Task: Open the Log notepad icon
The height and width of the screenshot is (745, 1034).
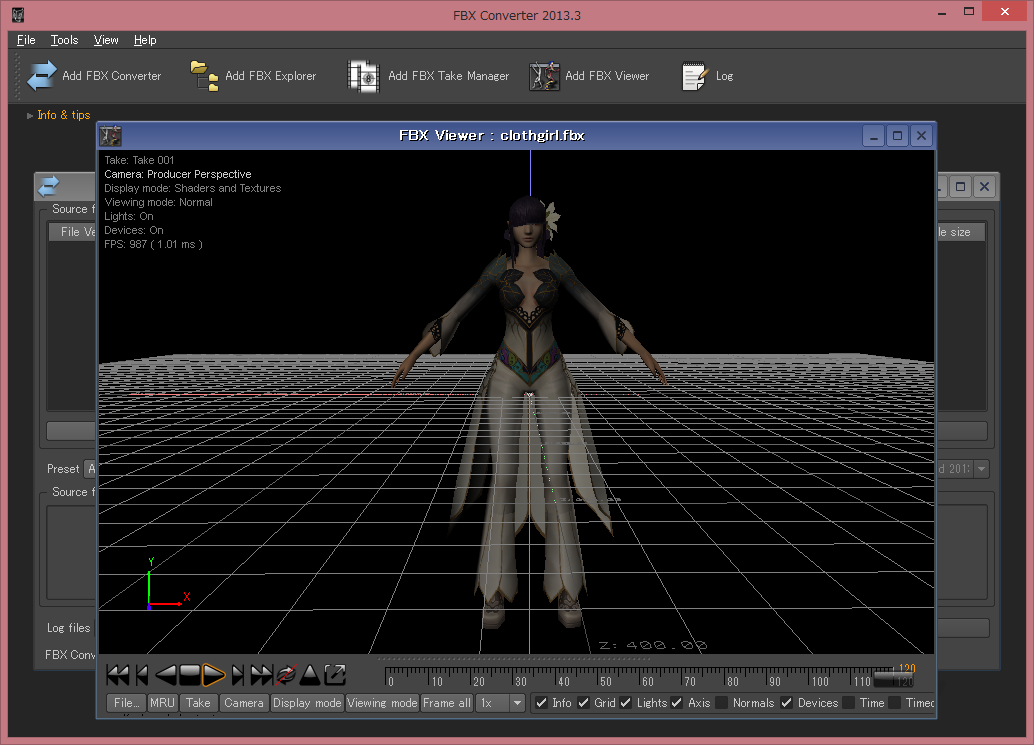Action: point(695,76)
